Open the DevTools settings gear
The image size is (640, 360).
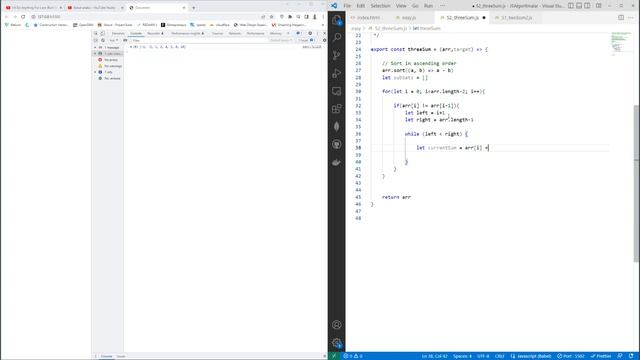click(310, 33)
